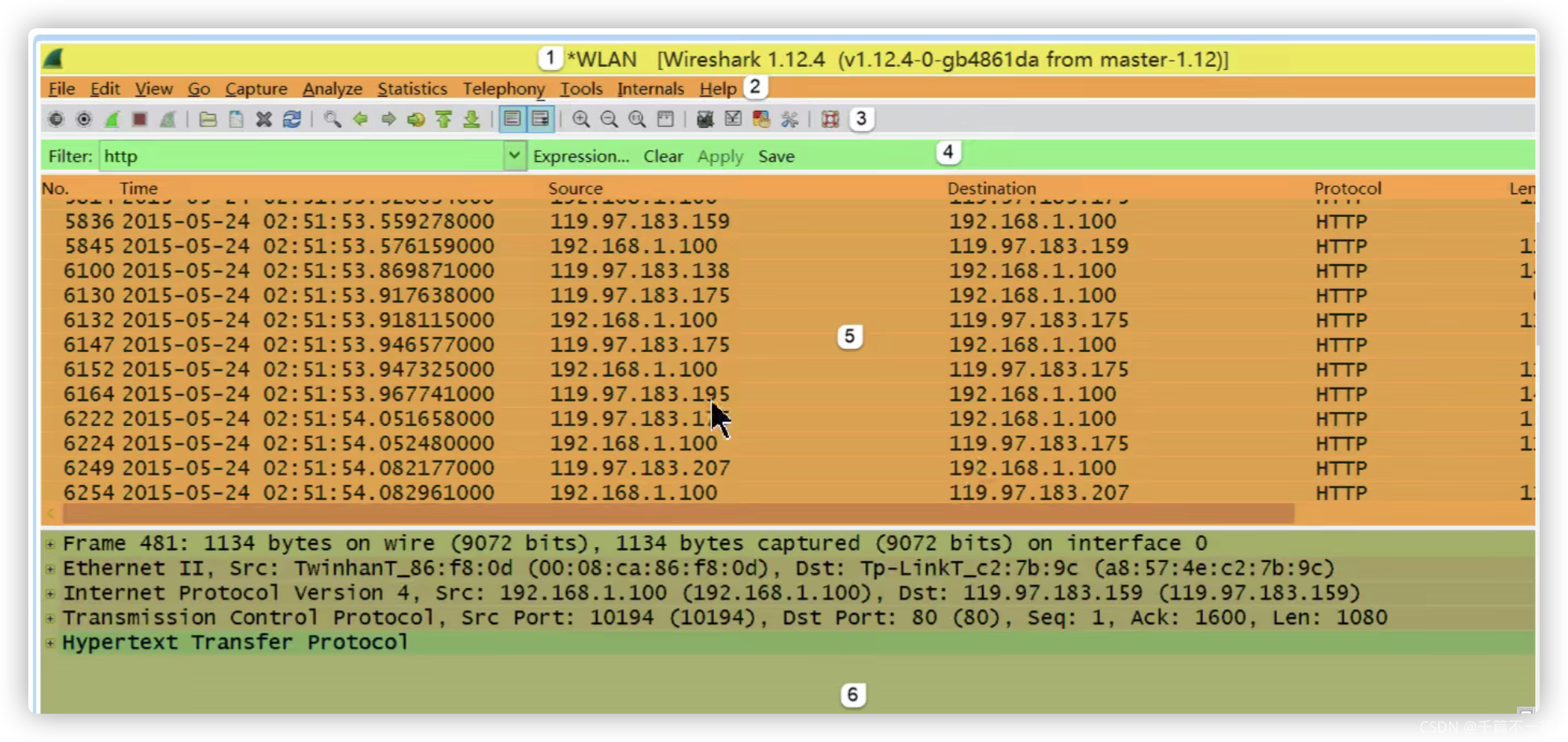
Task: Go to packet number icon
Action: tap(416, 119)
